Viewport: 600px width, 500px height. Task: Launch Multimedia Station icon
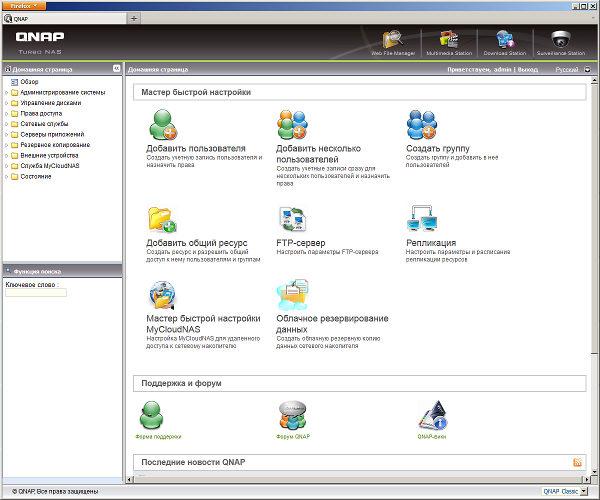(449, 40)
